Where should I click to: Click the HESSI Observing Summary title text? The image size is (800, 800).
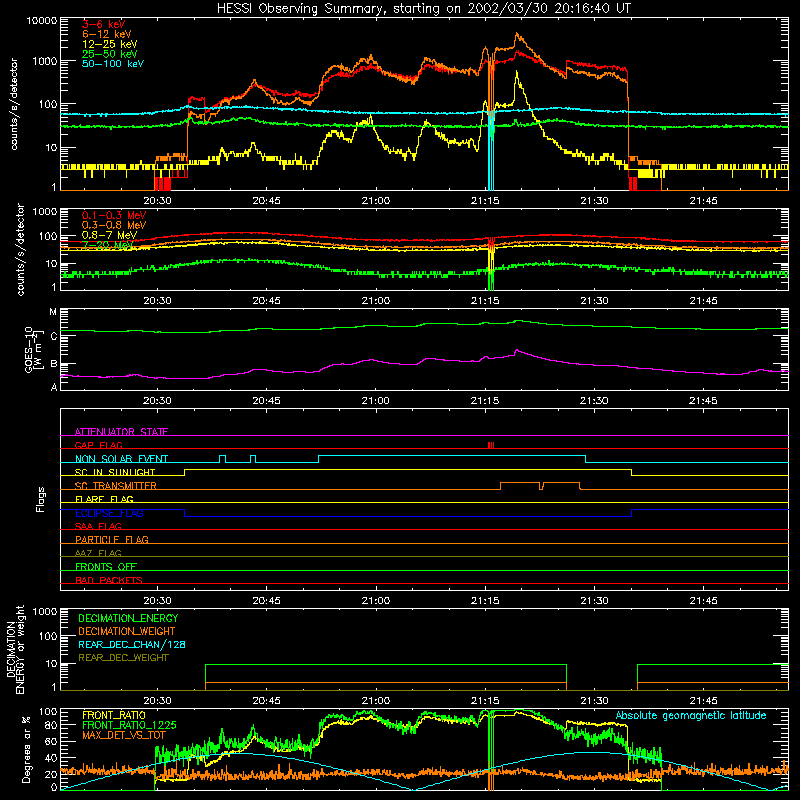click(x=423, y=8)
